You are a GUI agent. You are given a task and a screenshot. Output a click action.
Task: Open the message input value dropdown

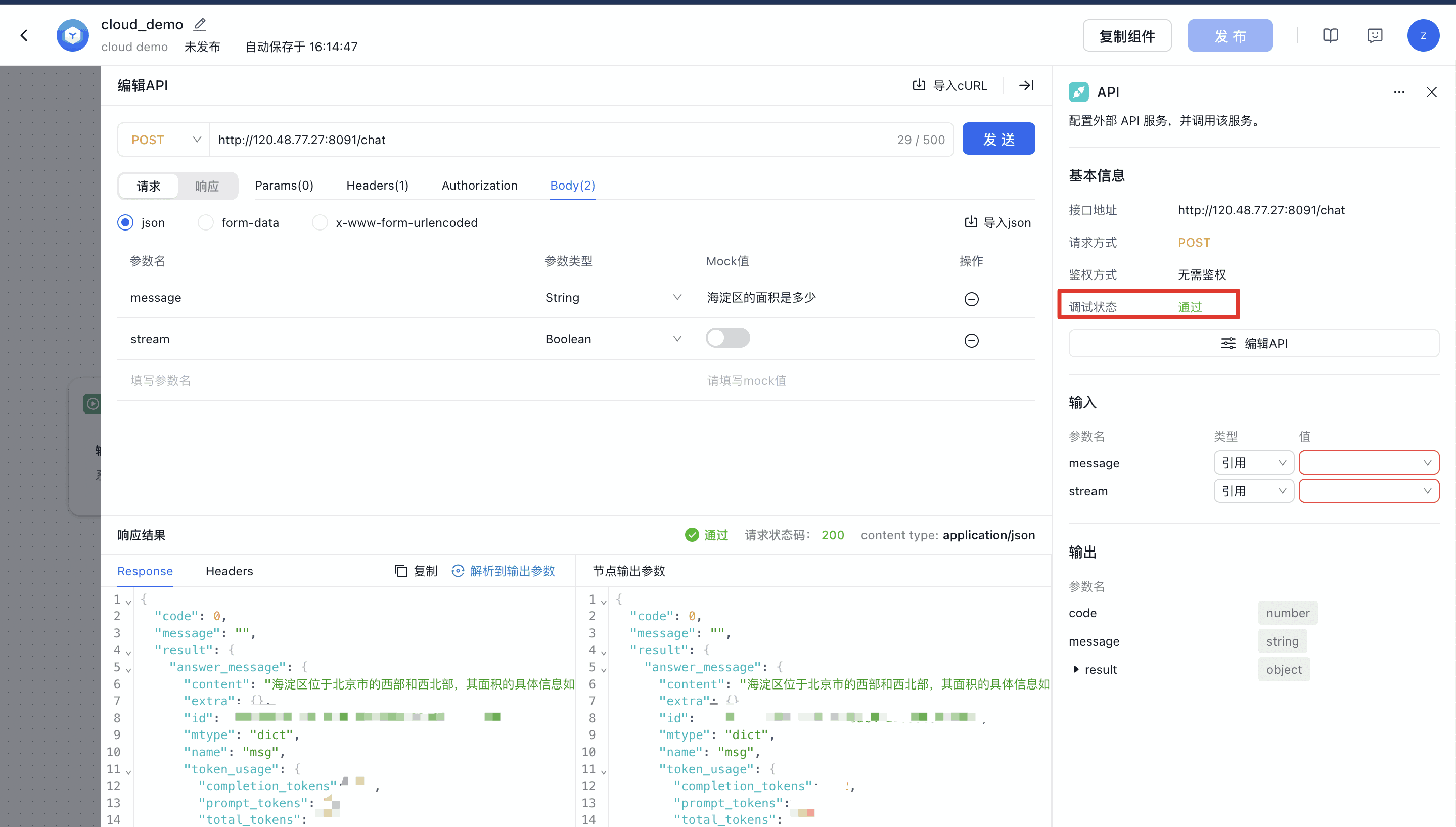[x=1369, y=463]
